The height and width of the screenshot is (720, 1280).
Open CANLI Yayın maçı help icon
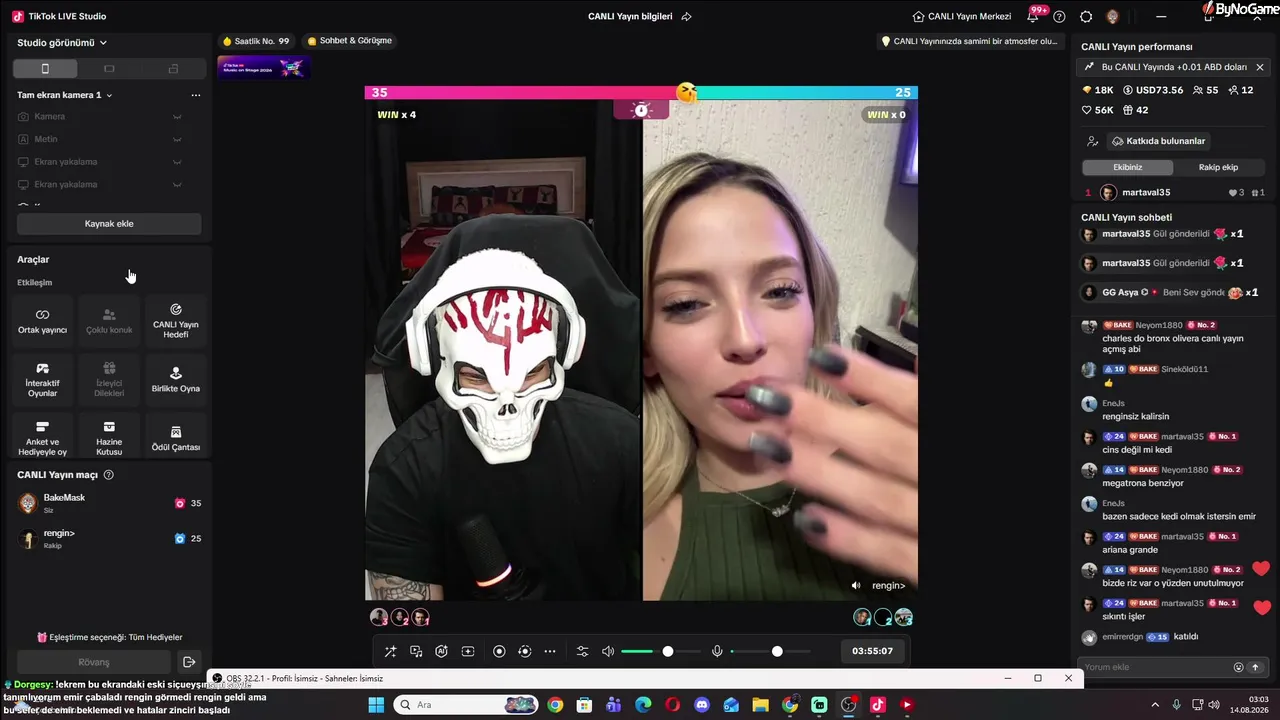[x=109, y=475]
